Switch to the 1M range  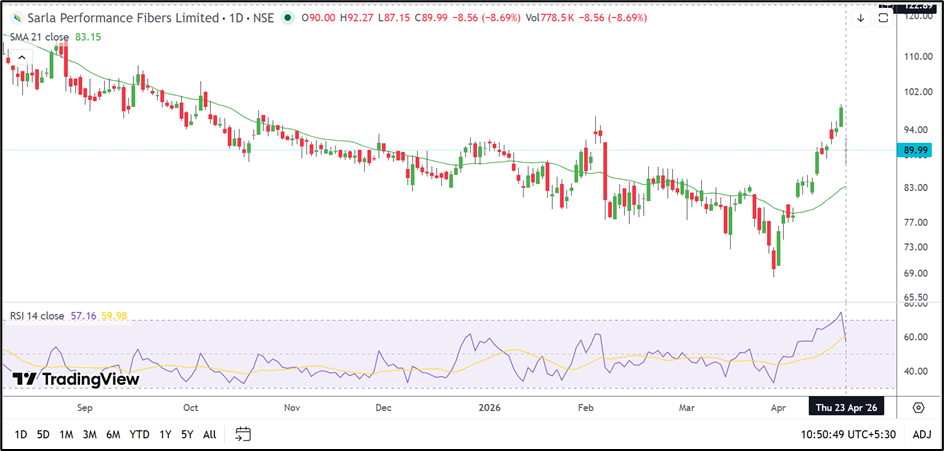(x=66, y=434)
